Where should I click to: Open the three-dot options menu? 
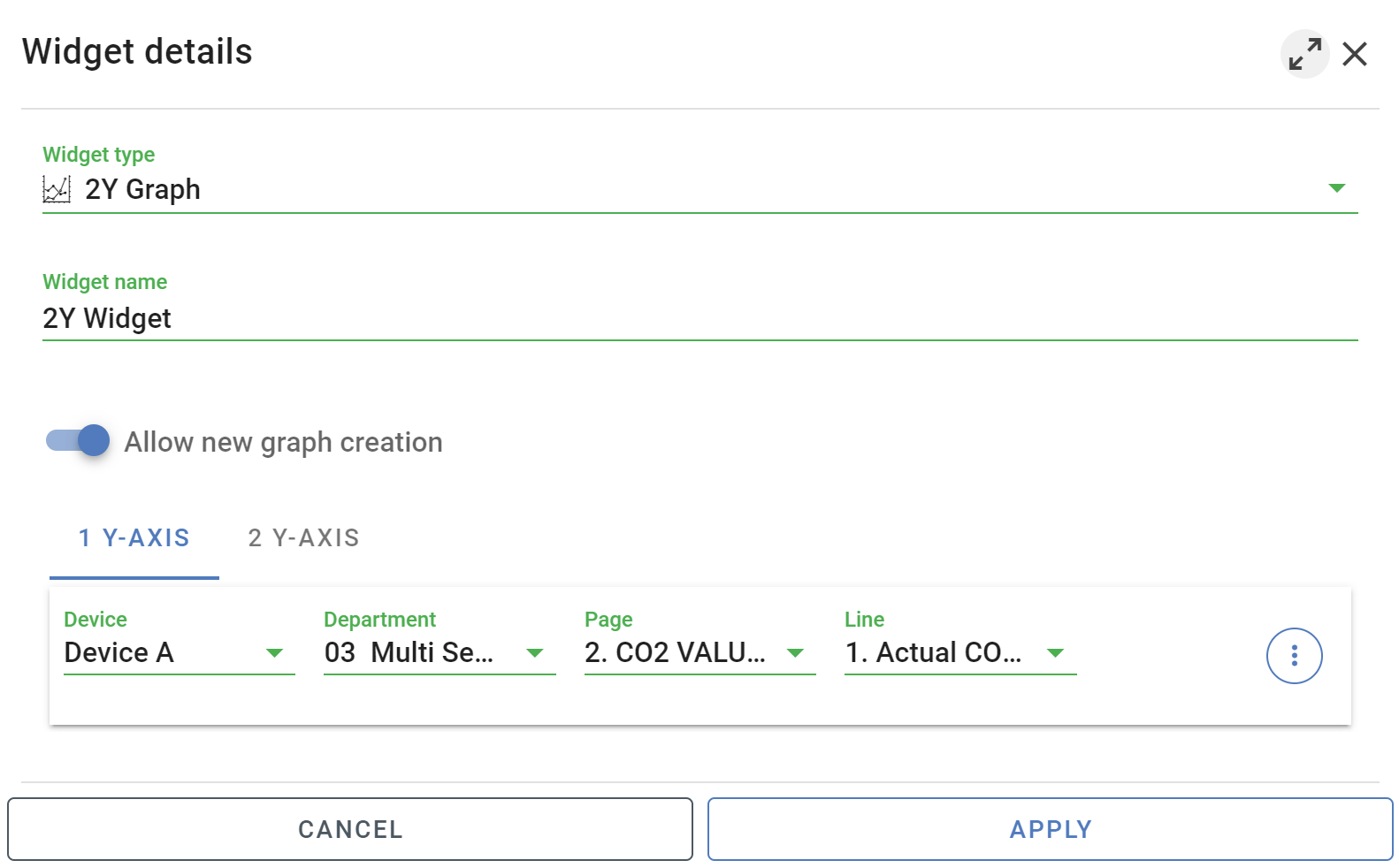[1294, 656]
